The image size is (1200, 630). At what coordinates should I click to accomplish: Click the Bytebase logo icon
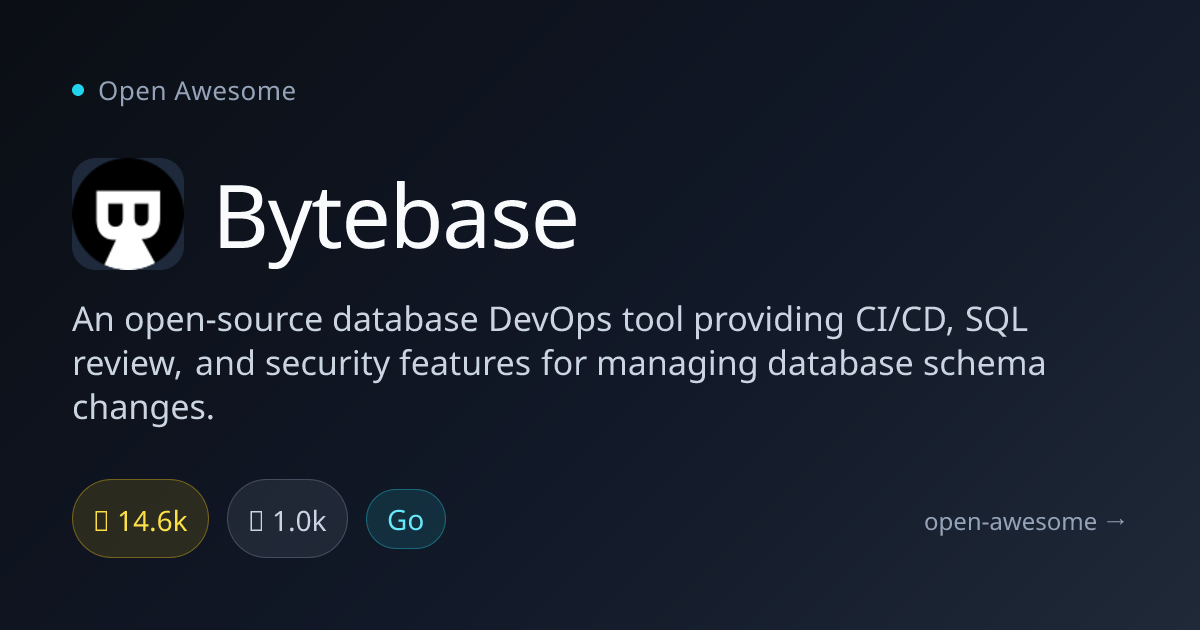point(128,214)
